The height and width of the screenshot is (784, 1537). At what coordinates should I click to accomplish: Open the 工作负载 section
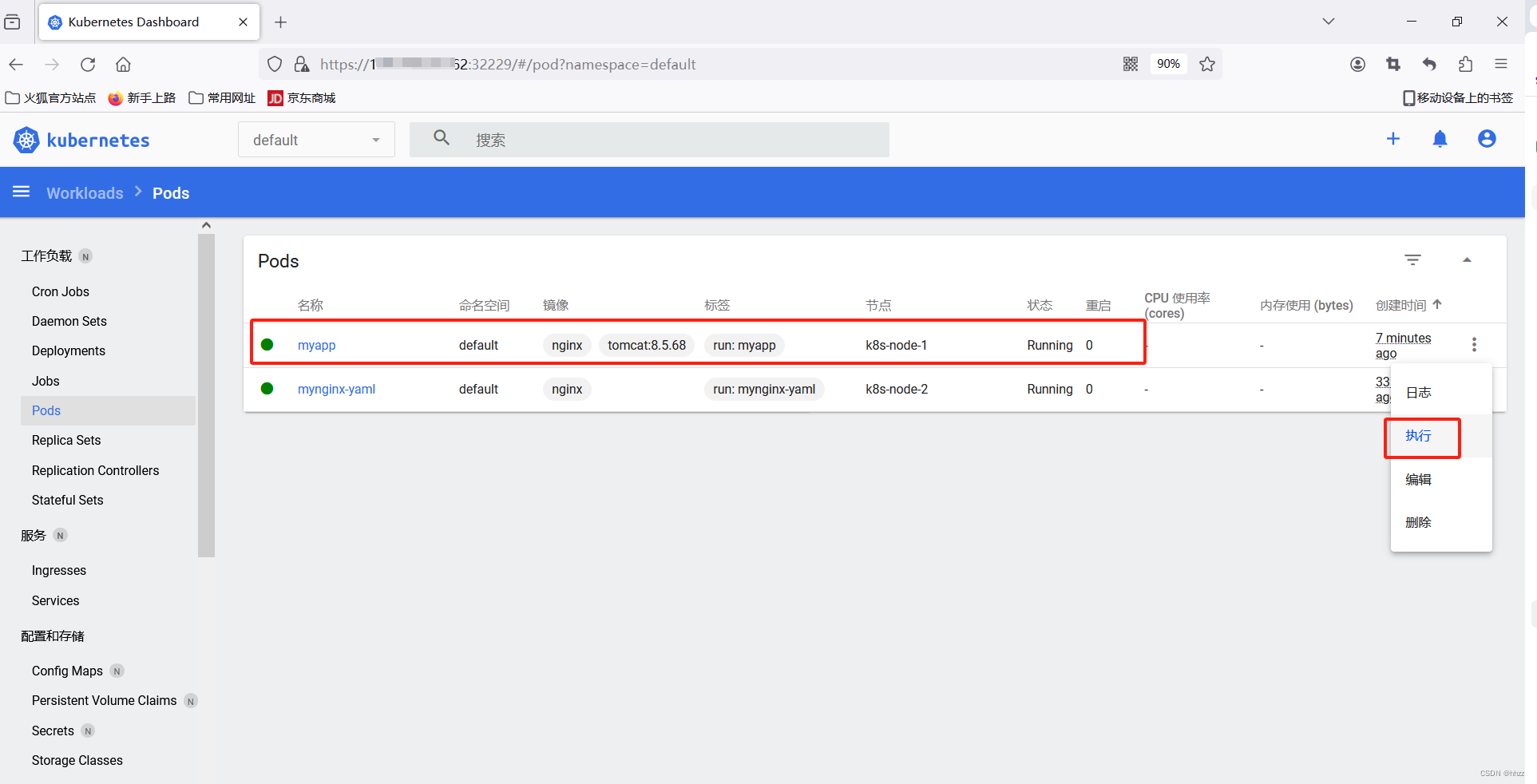(x=46, y=255)
